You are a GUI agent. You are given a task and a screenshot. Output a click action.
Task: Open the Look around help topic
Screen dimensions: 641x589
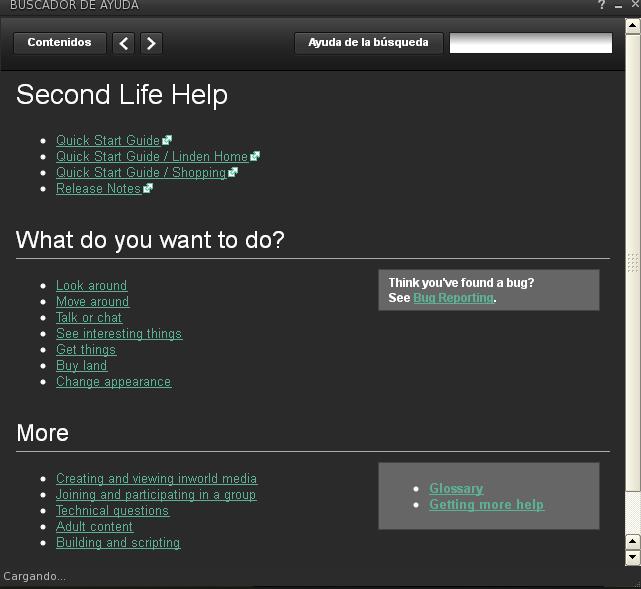92,285
